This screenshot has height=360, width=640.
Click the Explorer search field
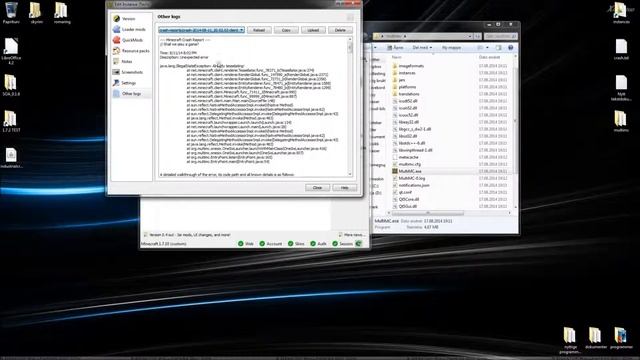[x=501, y=36]
